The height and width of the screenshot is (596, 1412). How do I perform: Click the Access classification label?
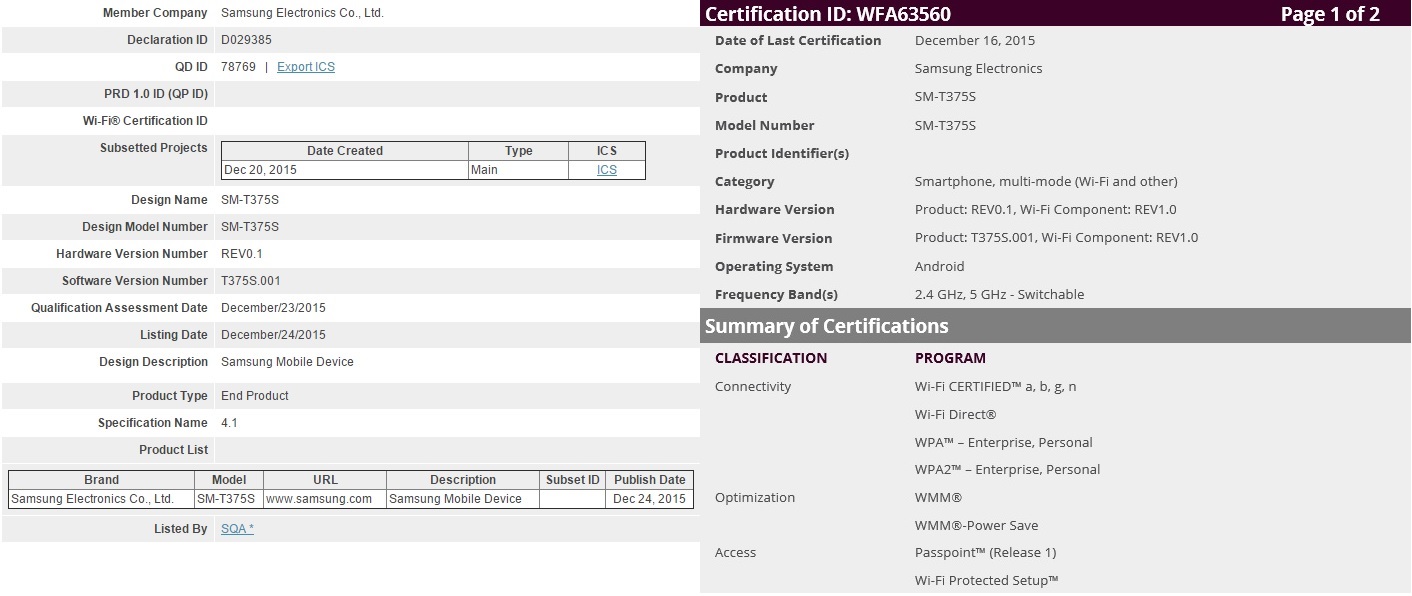coord(735,553)
